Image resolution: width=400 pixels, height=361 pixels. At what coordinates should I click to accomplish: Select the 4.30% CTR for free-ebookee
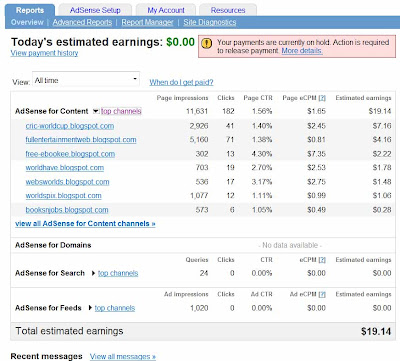[x=262, y=154]
